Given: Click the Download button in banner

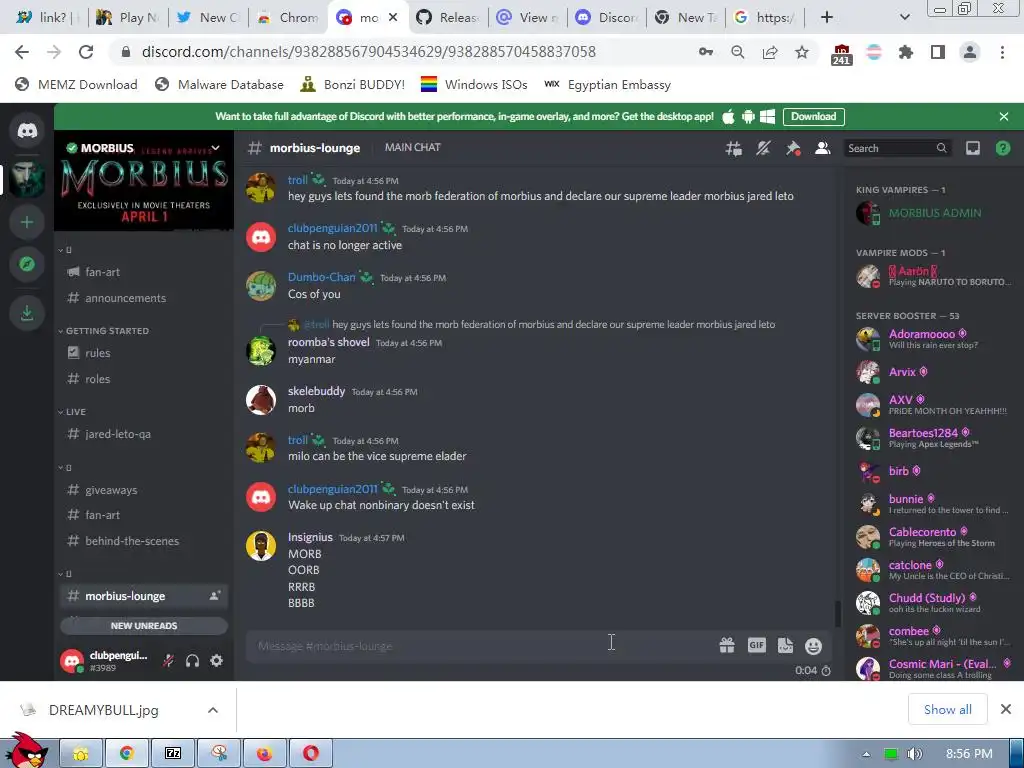Looking at the screenshot, I should (x=813, y=116).
